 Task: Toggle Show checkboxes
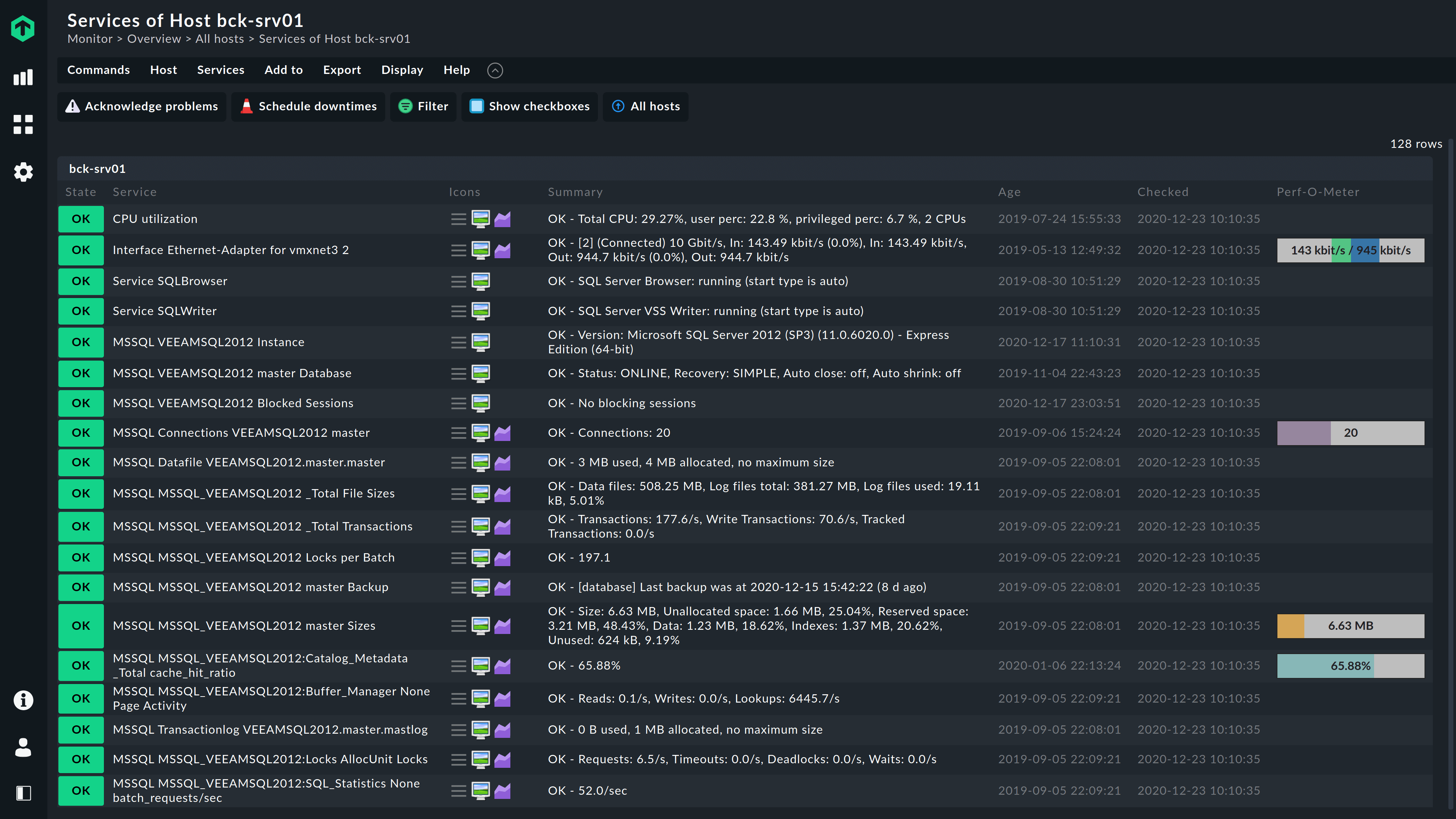(x=530, y=106)
